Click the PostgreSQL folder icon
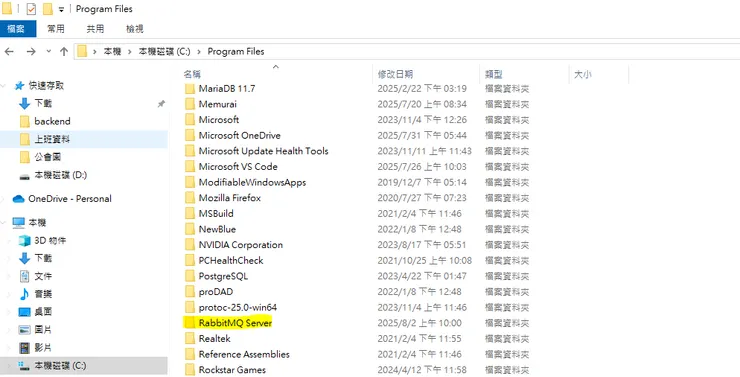Viewport: 740px width, 377px height. pyautogui.click(x=190, y=276)
